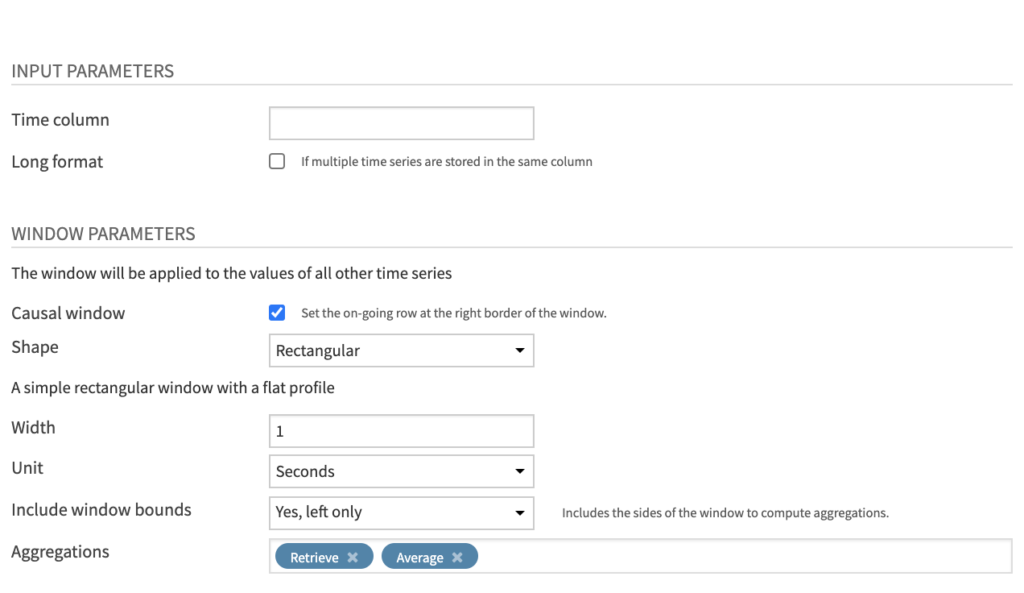1024x593 pixels.
Task: Click the X icon inside the Average chip
Action: tap(456, 556)
